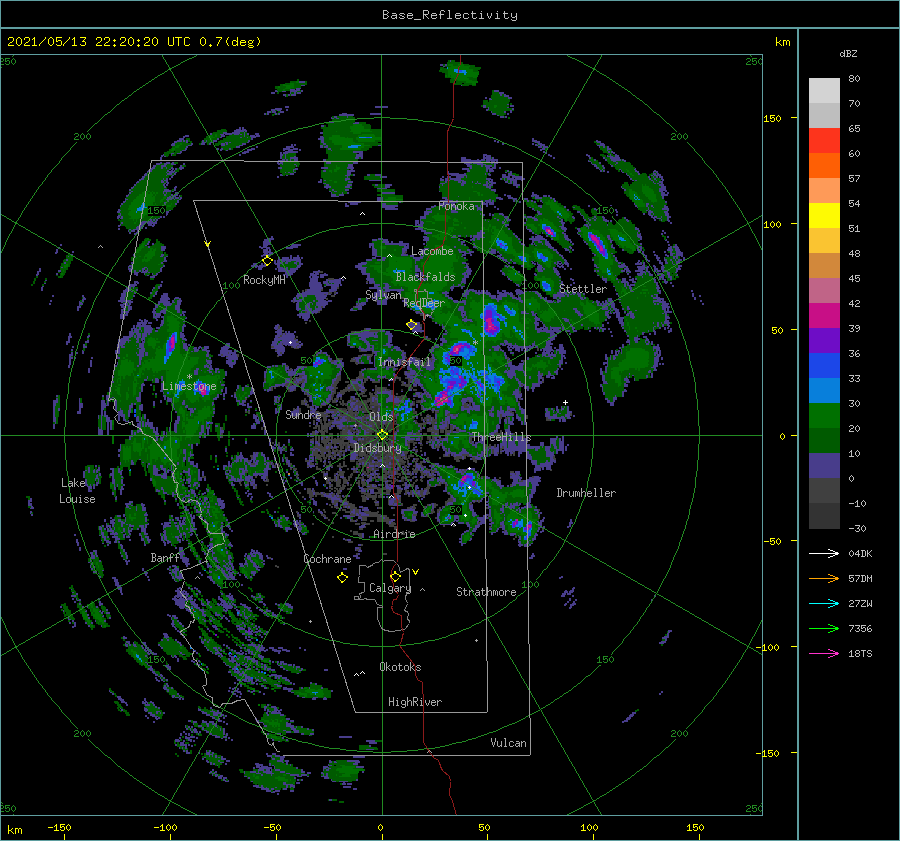The image size is (900, 841).
Task: Click the Didsbury label
Action: click(377, 448)
